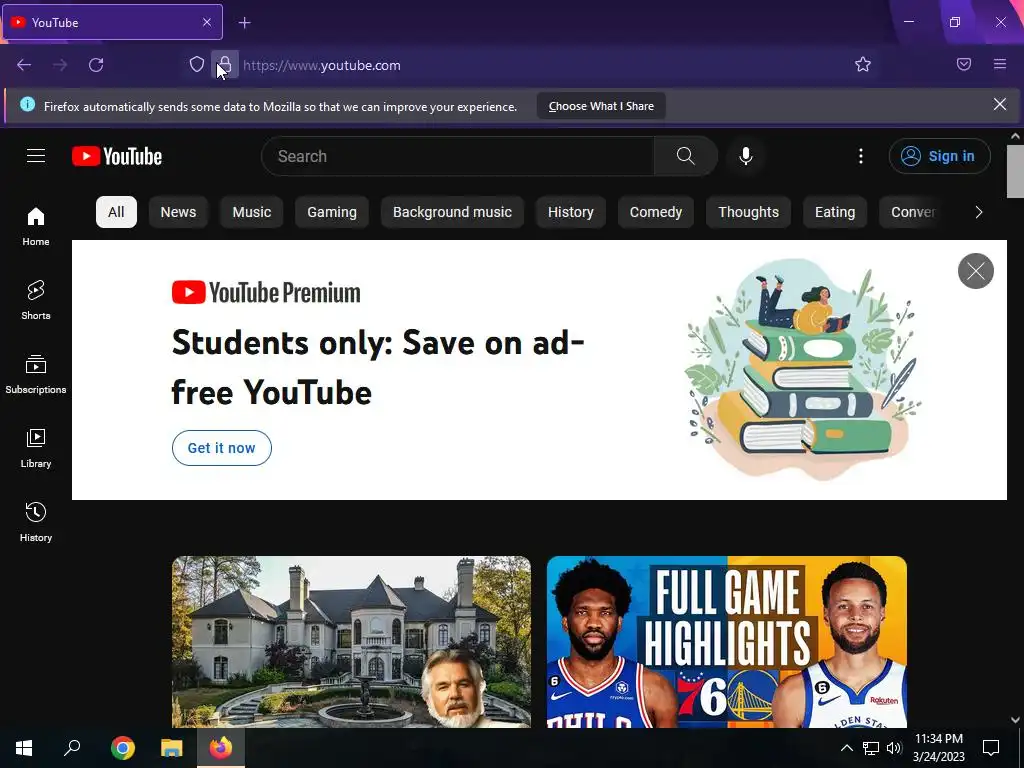Open the taskbar clock and date
1024x768 pixels.
(938, 748)
